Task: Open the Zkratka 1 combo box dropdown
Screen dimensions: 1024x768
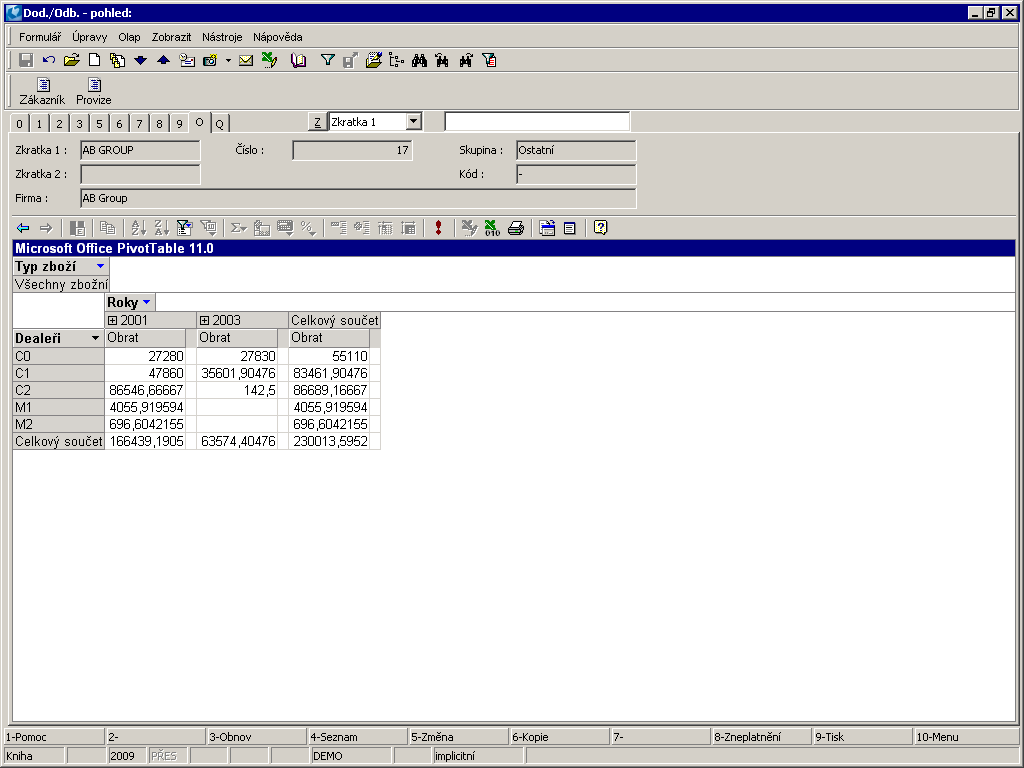Action: click(414, 122)
